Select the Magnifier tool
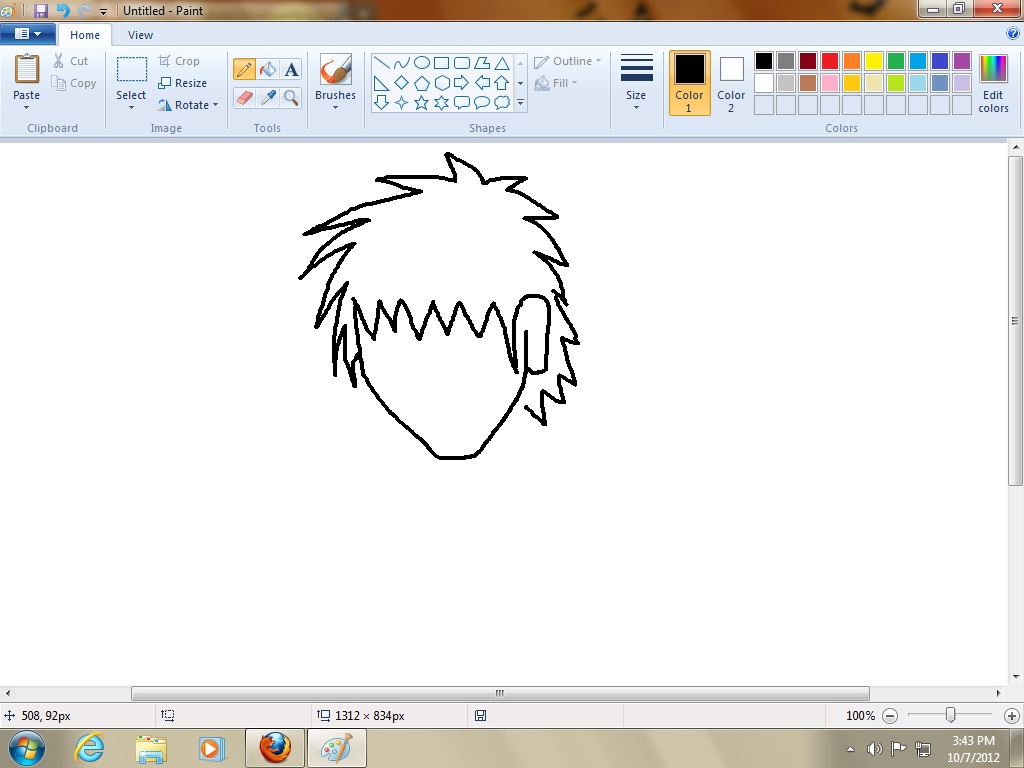Screen dimensions: 1024x768 (x=291, y=98)
